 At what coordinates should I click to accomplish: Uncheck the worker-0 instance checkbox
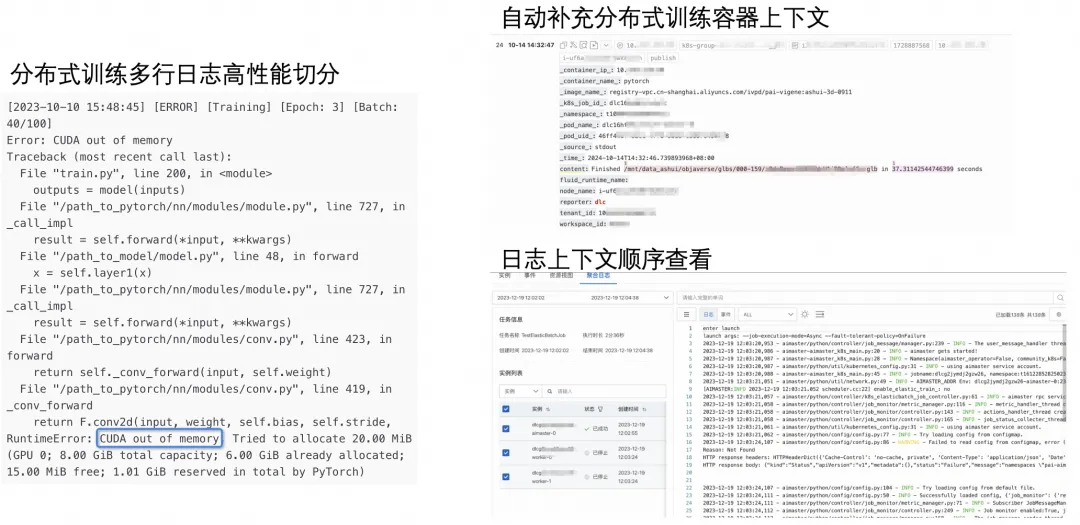506,453
